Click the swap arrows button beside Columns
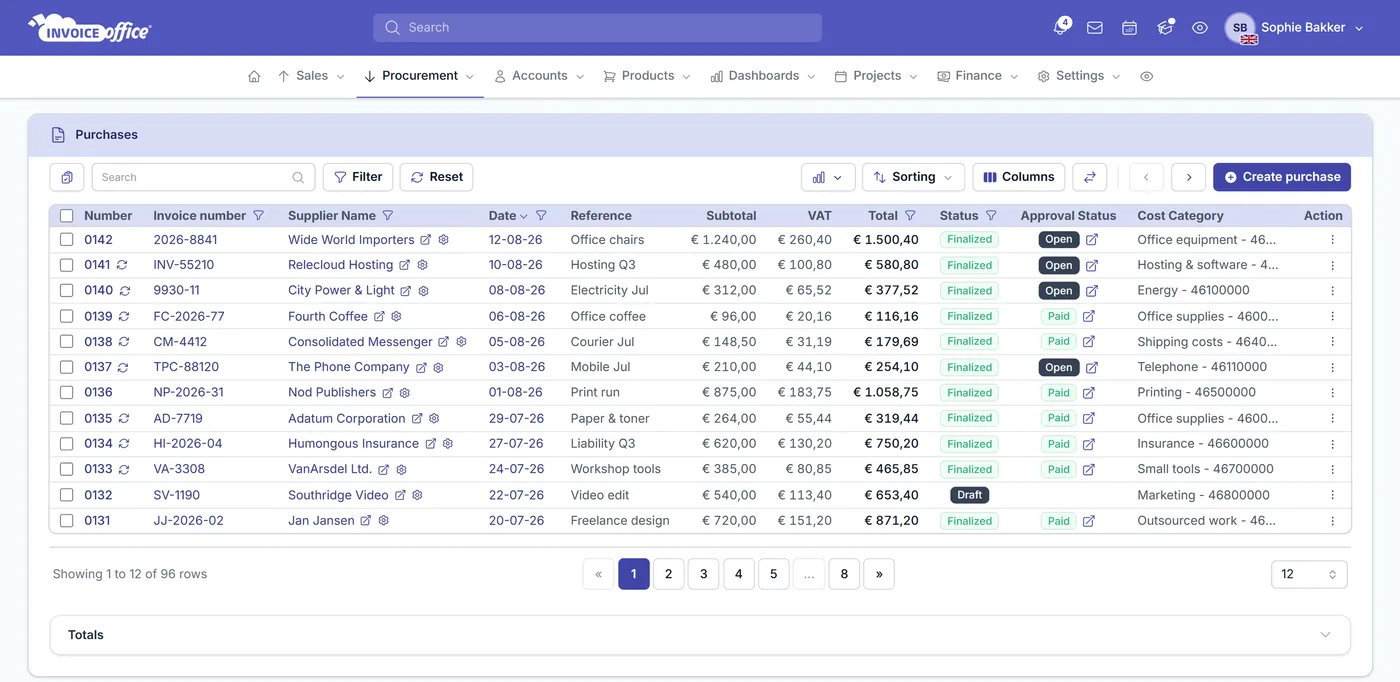 pyautogui.click(x=1090, y=177)
